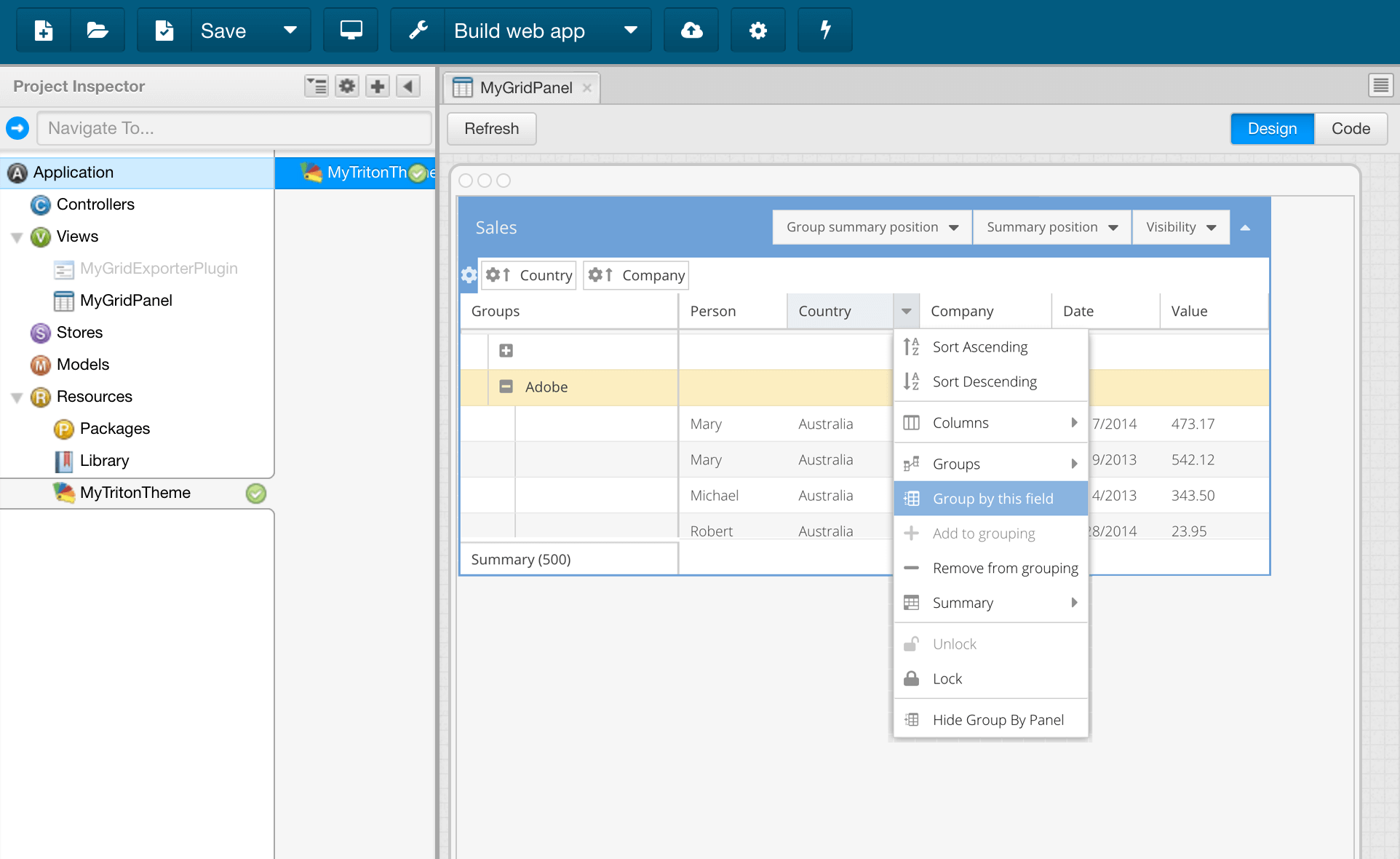Open the Save options dropdown arrow
This screenshot has height=859, width=1400.
(x=290, y=31)
